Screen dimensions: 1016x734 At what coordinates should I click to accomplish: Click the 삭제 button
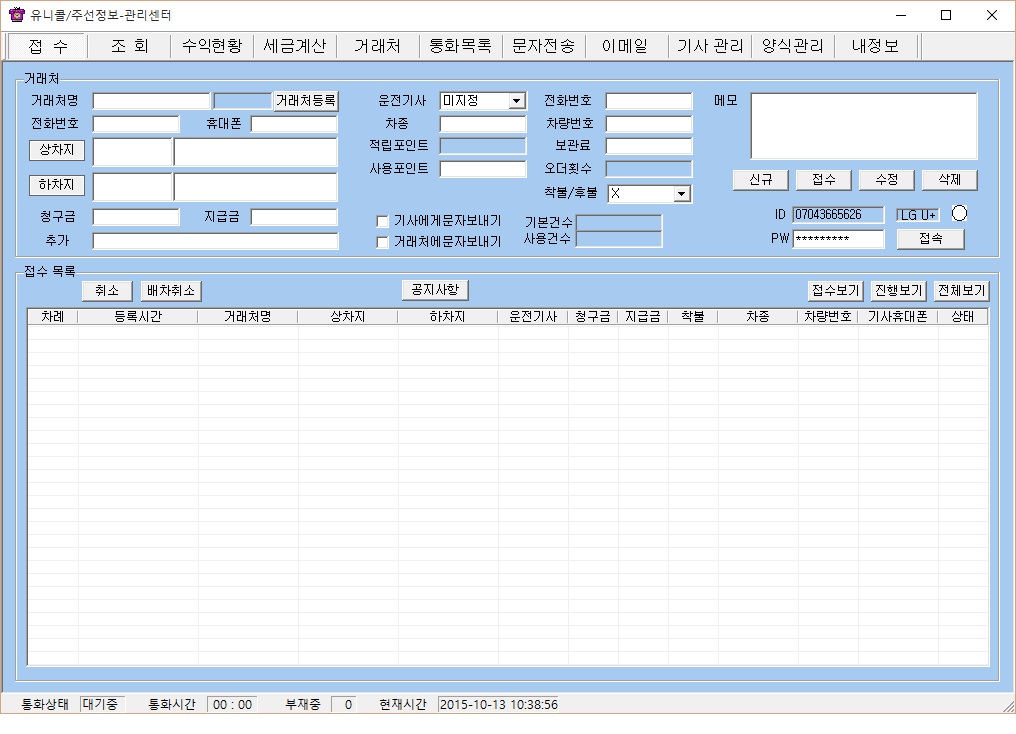[x=949, y=180]
